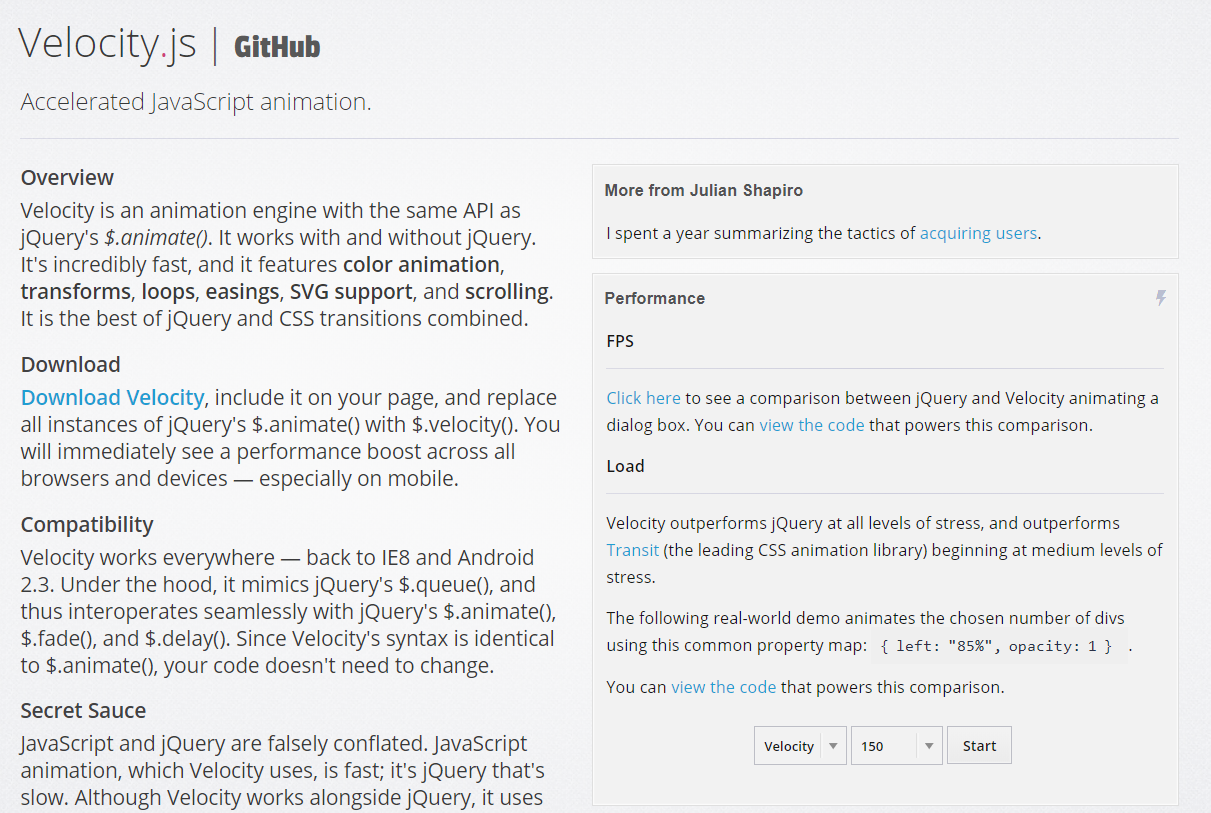Image resolution: width=1211 pixels, height=813 pixels.
Task: Click the More from Julian Shapiro heading
Action: pyautogui.click(x=704, y=190)
